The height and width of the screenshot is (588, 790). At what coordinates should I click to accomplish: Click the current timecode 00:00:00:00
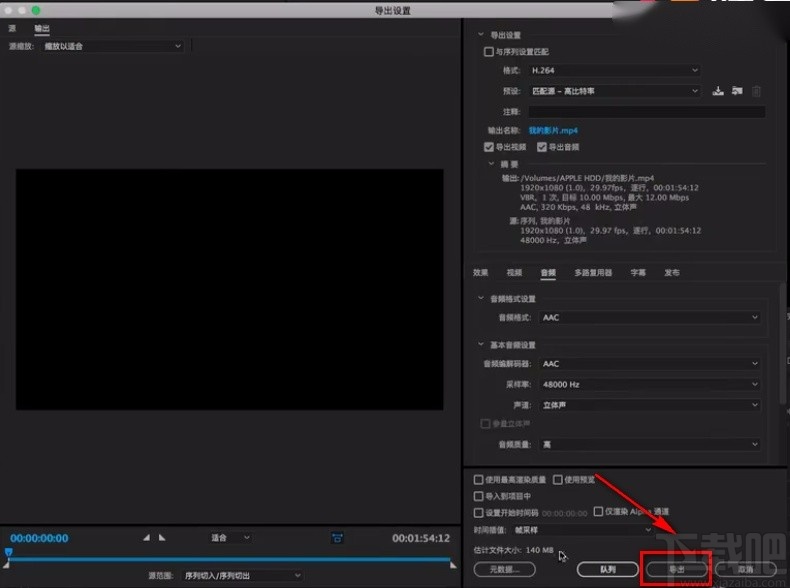click(39, 538)
